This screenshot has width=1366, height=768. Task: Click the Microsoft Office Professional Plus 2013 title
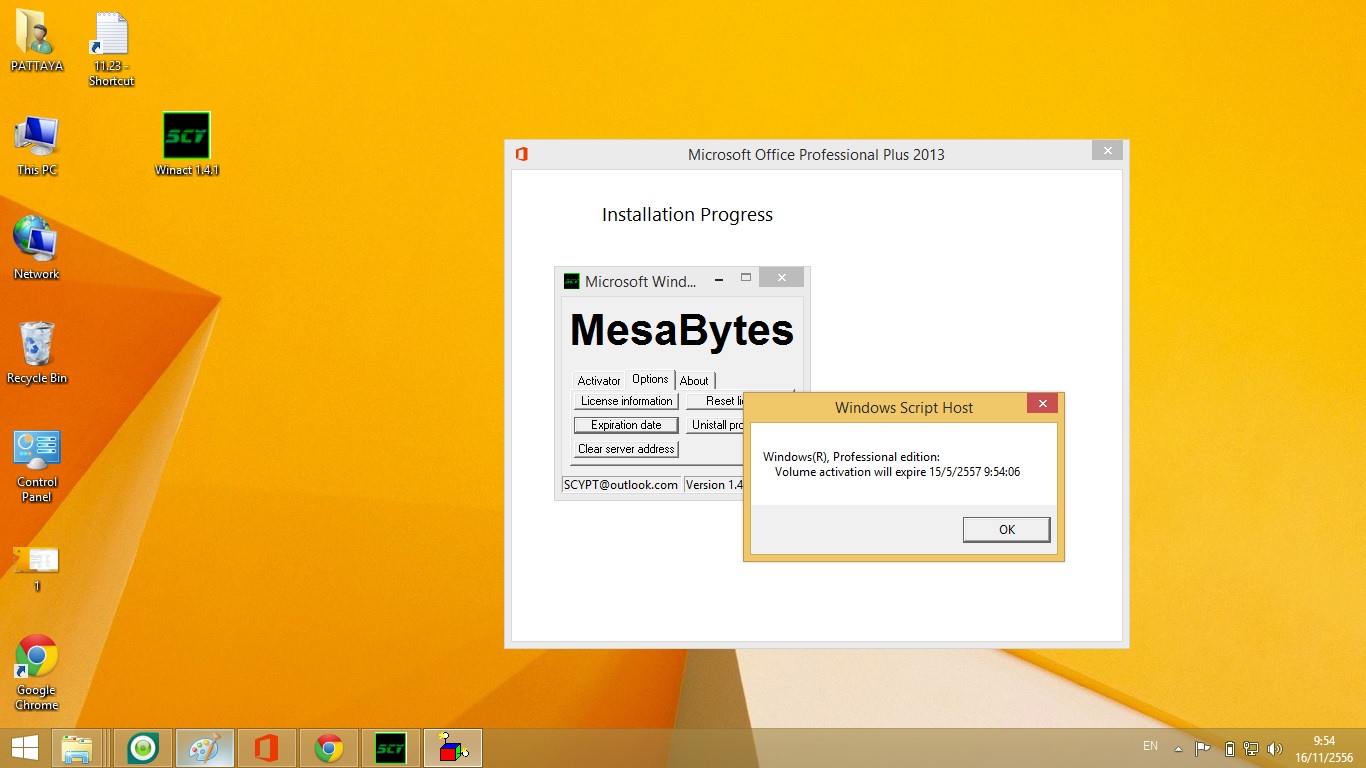coord(816,155)
